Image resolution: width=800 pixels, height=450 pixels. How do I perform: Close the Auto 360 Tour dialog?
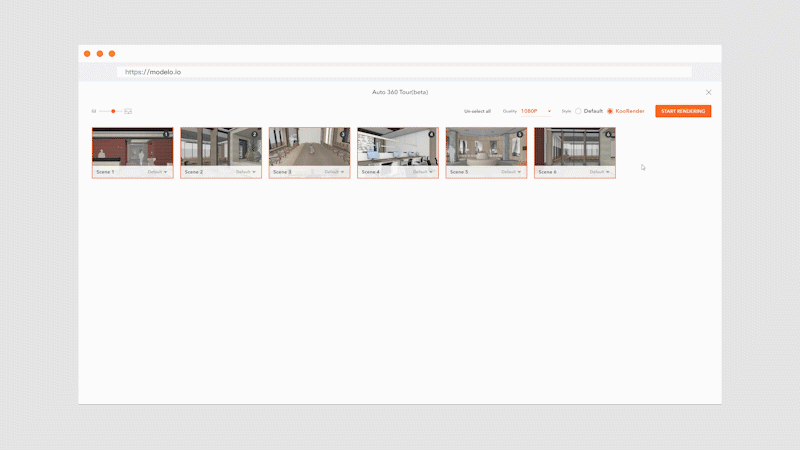click(708, 92)
